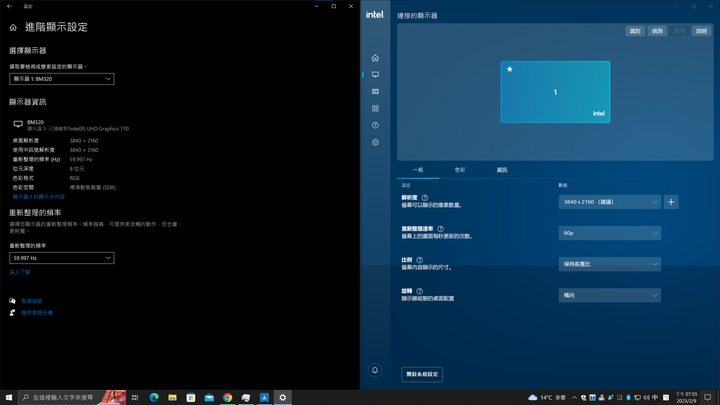This screenshot has width=720, height=405.
Task: Open Google Chrome from taskbar
Action: tap(227, 398)
